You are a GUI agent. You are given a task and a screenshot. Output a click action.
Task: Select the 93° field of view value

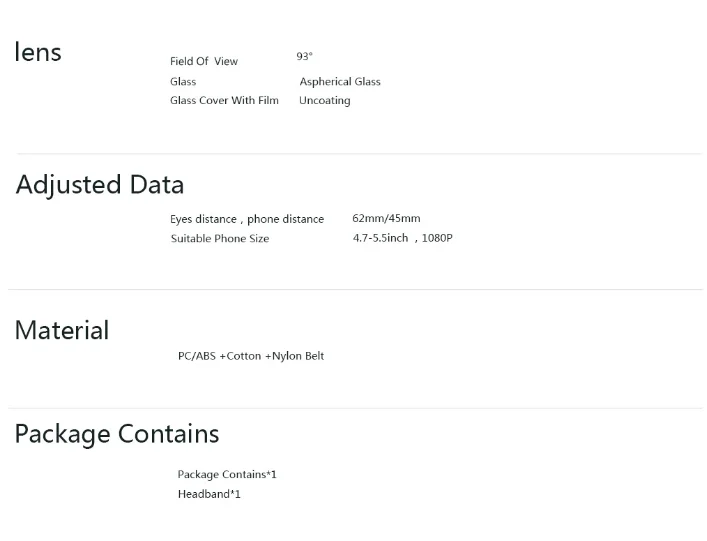click(304, 57)
